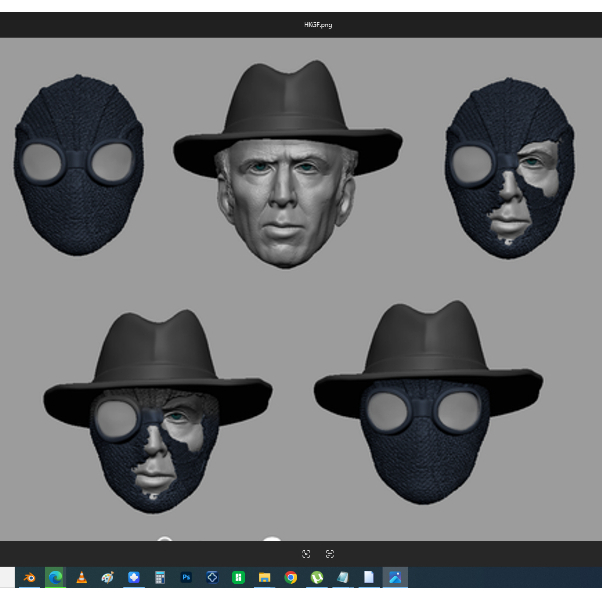602x602 pixels.
Task: Open the Paint palette taskbar icon
Action: tap(108, 577)
